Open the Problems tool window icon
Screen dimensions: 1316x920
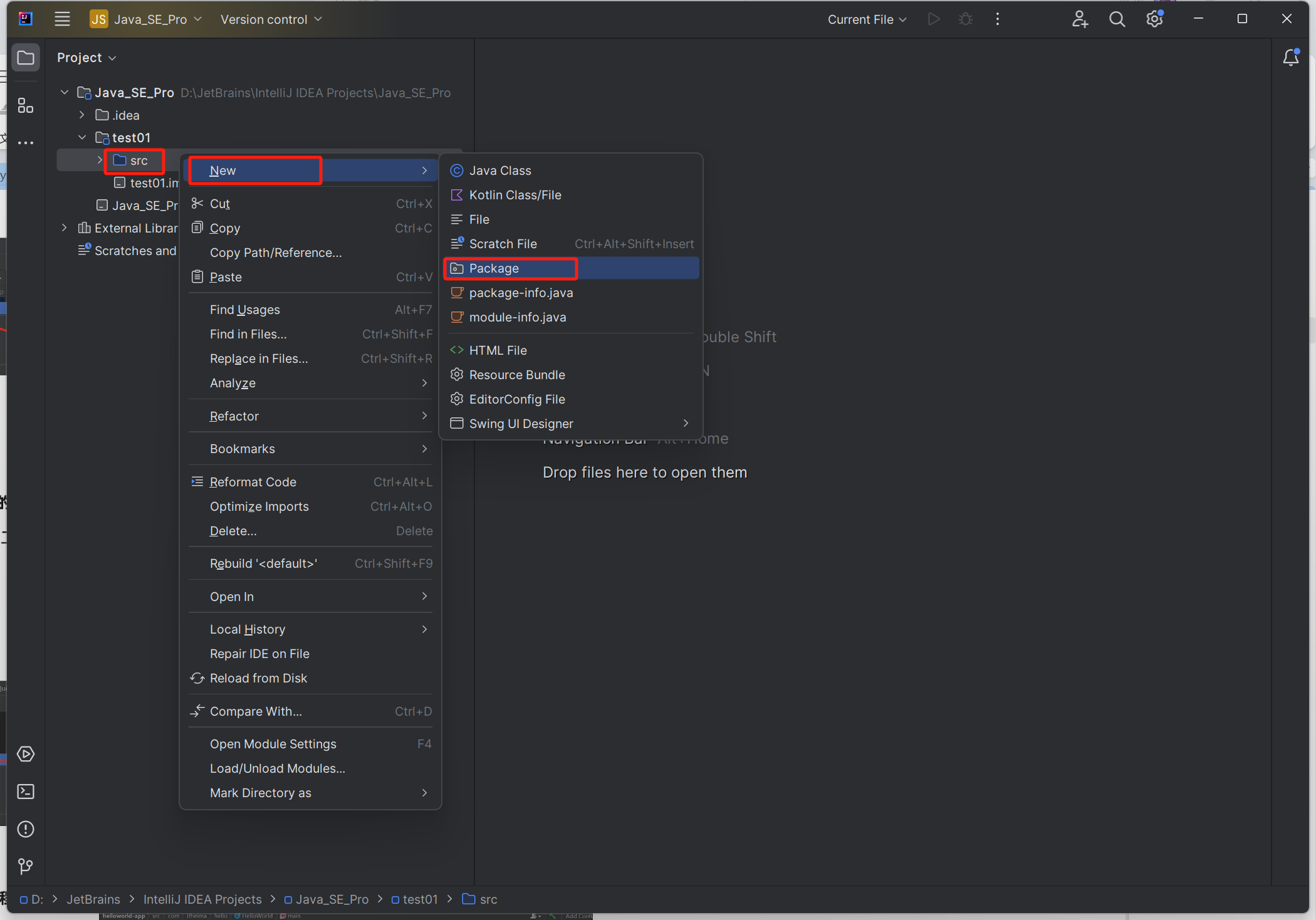click(26, 829)
